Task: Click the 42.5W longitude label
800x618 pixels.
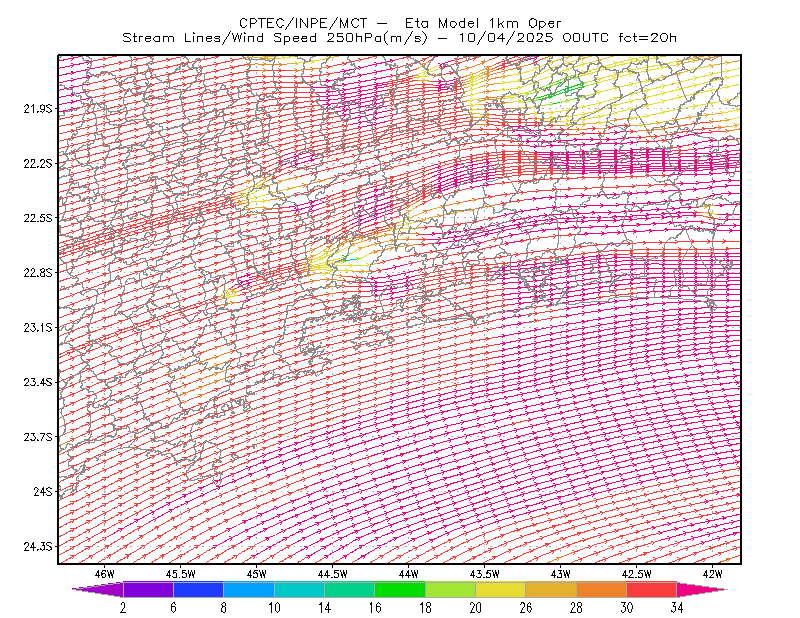Action: pos(637,574)
